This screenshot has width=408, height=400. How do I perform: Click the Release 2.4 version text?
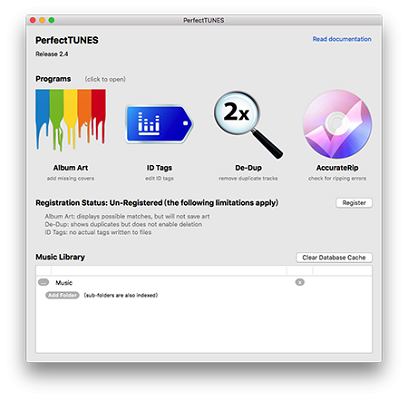pyautogui.click(x=52, y=54)
